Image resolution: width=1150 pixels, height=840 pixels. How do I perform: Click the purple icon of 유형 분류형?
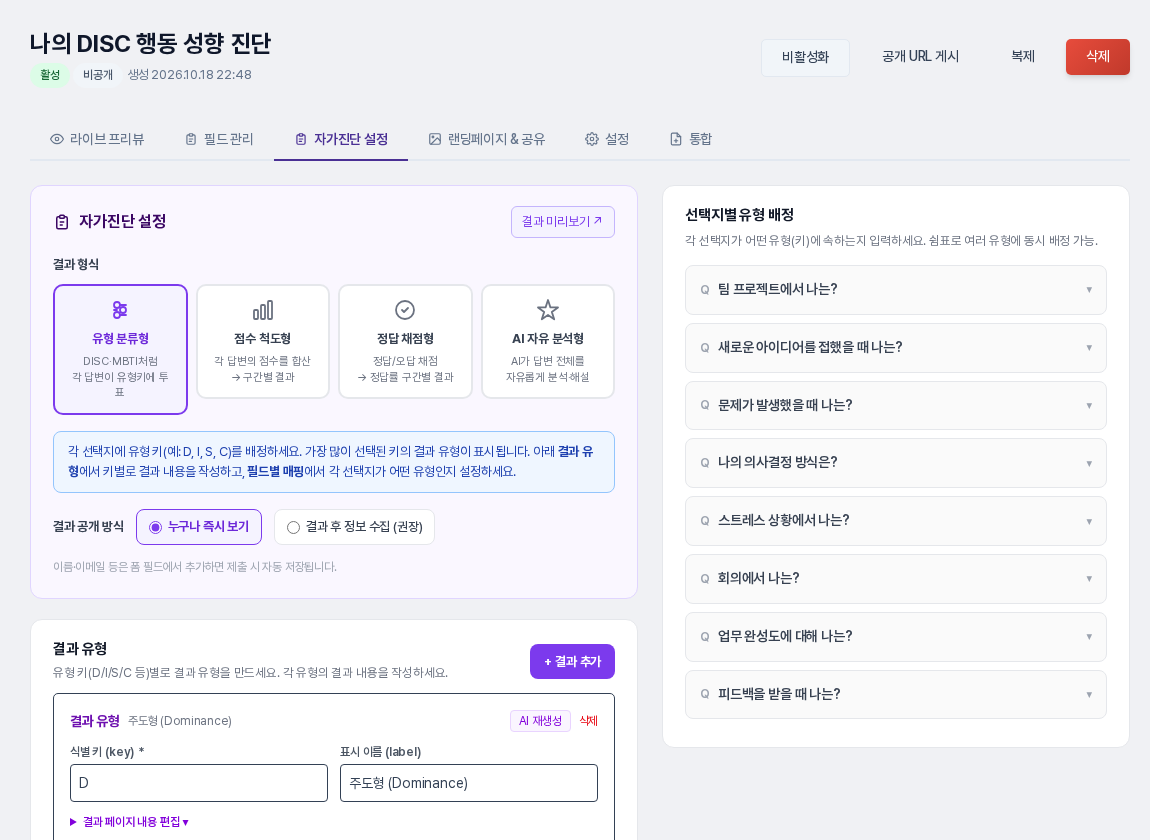pyautogui.click(x=120, y=310)
